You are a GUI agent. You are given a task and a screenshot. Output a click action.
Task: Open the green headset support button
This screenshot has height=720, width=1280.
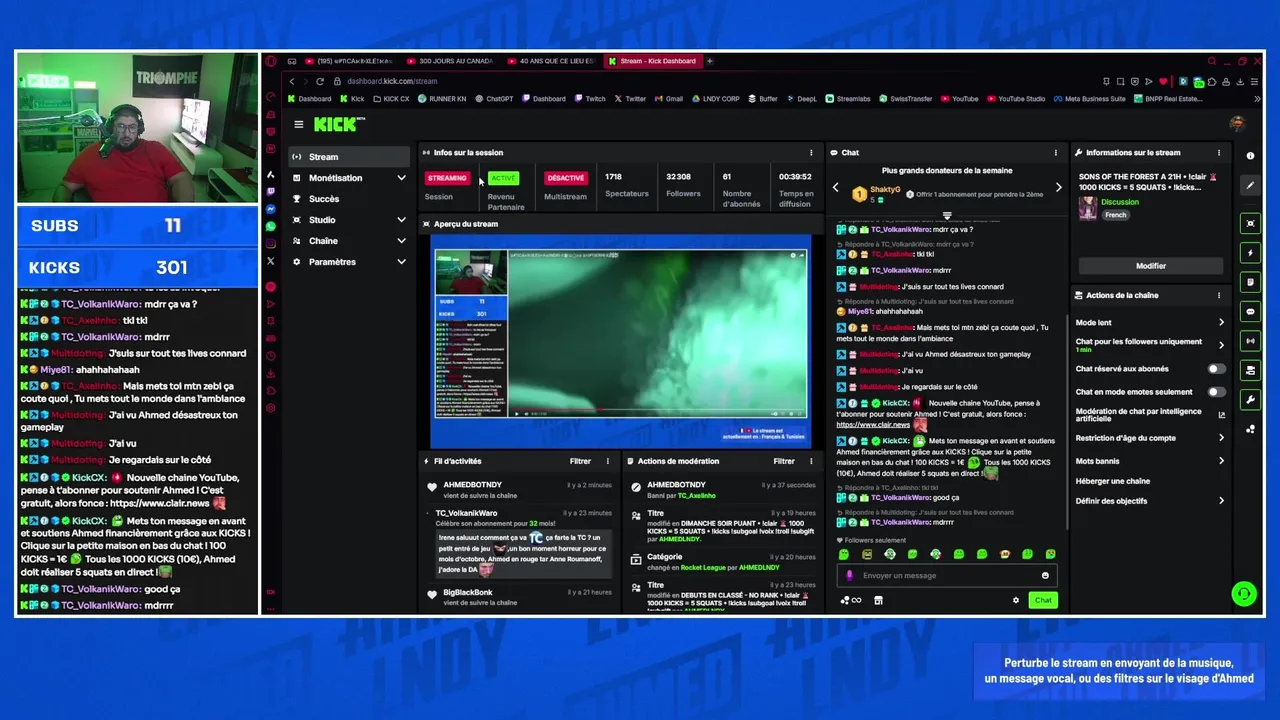pos(1243,594)
